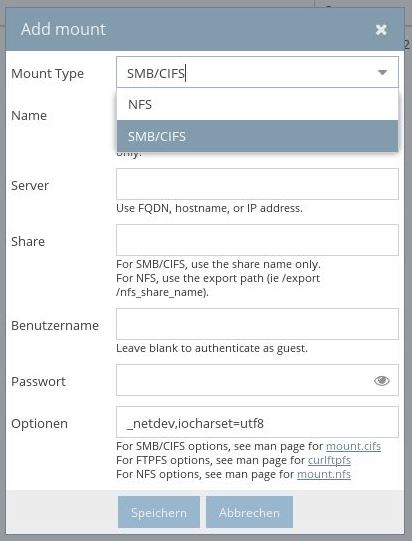412x541 pixels.
Task: Click the Server field label
Action: coord(30,186)
